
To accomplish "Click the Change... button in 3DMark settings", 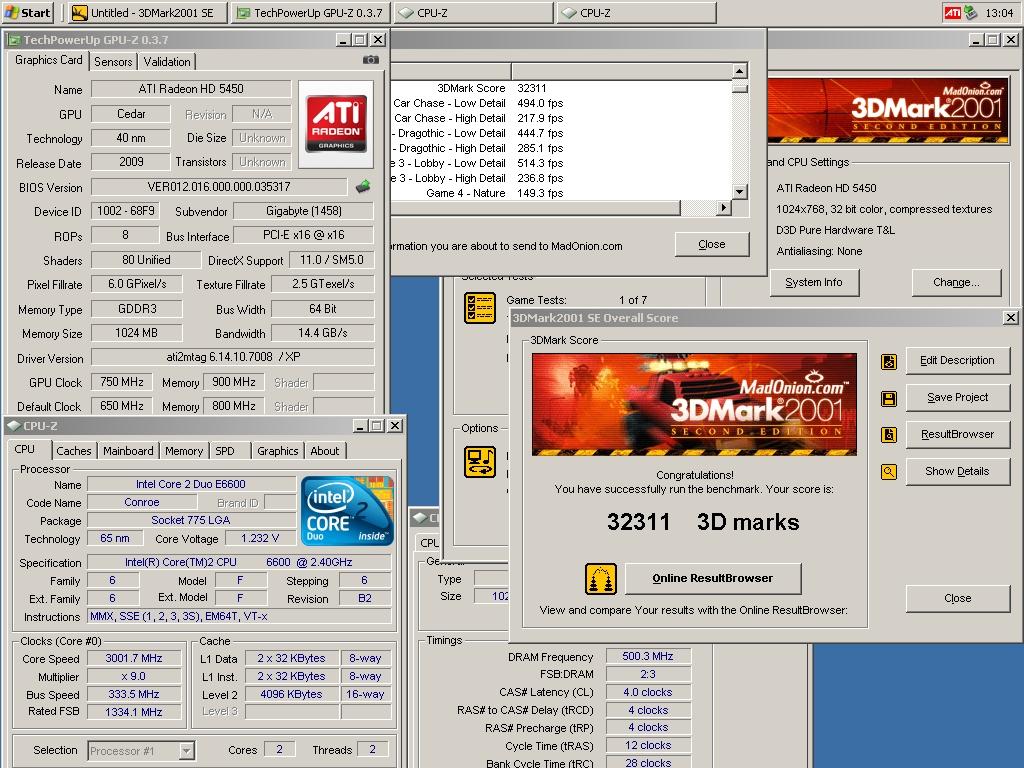I will [x=956, y=282].
